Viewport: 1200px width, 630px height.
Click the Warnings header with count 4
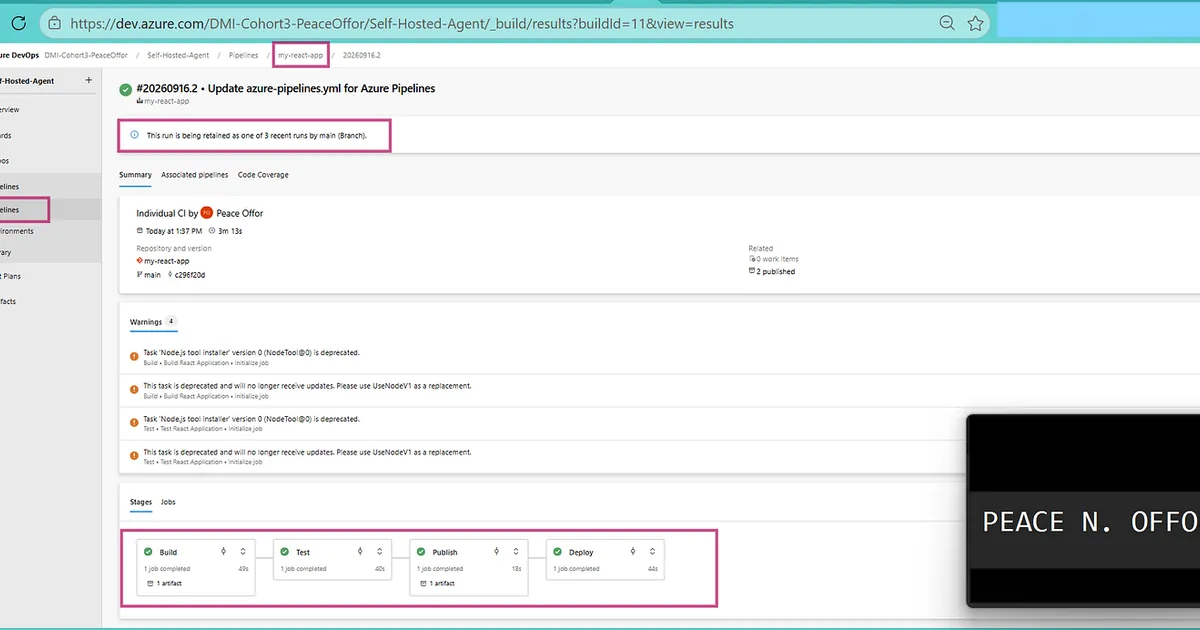[x=153, y=322]
